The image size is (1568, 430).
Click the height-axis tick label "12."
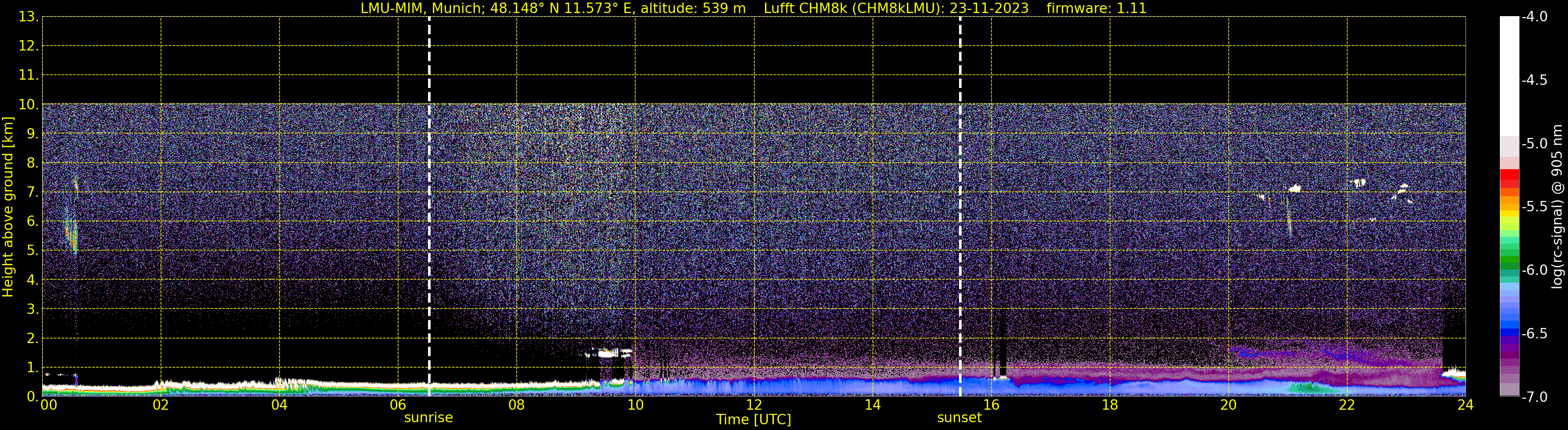point(29,46)
